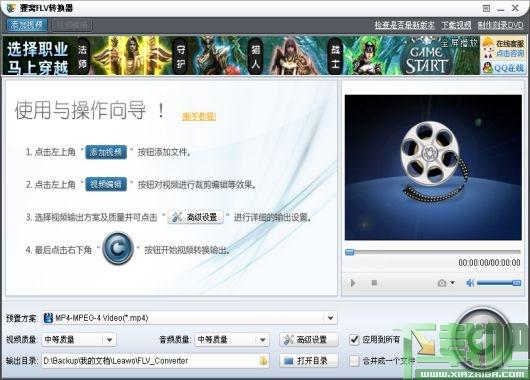Image resolution: width=530 pixels, height=380 pixels.
Task: Click the 使用与操作向导 heading
Action: coord(90,110)
